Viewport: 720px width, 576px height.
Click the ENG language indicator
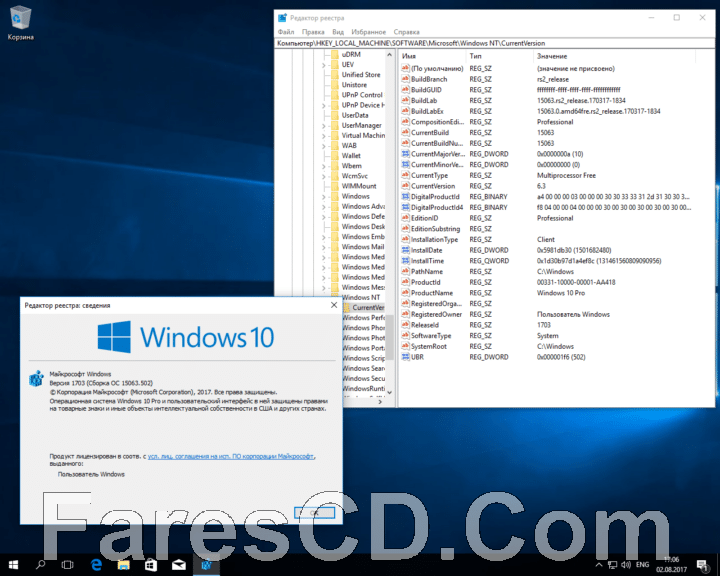[x=642, y=565]
